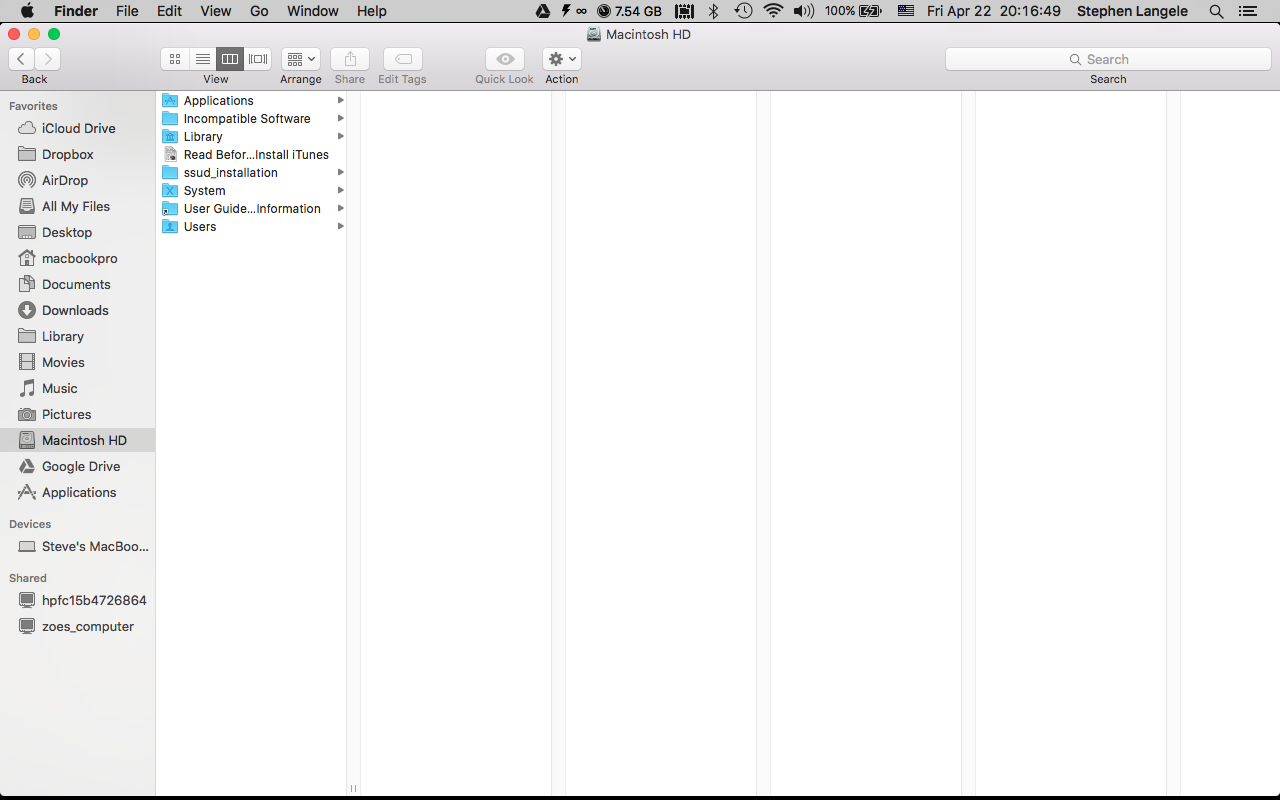Screen dimensions: 1280x800
Task: Click the Share toolbar button
Action: [x=350, y=59]
